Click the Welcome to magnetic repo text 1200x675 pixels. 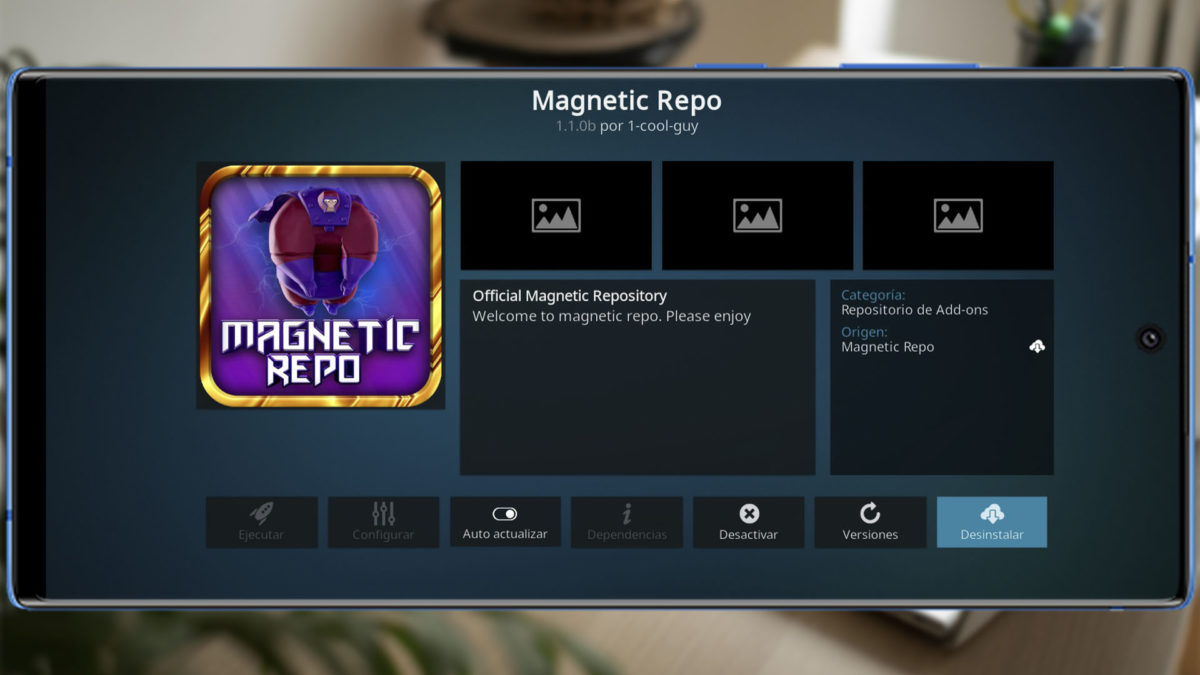coord(611,316)
